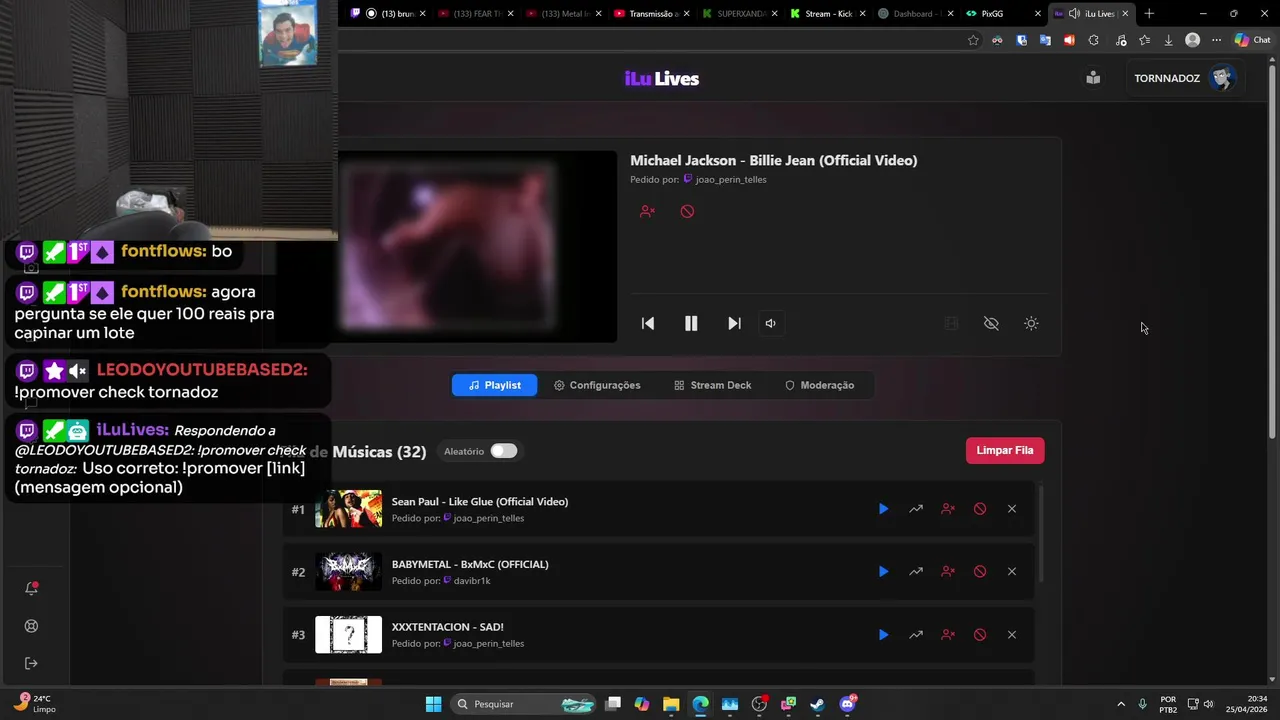1280x720 pixels.
Task: Remove user icon on BABYMETAL row
Action: (x=947, y=572)
